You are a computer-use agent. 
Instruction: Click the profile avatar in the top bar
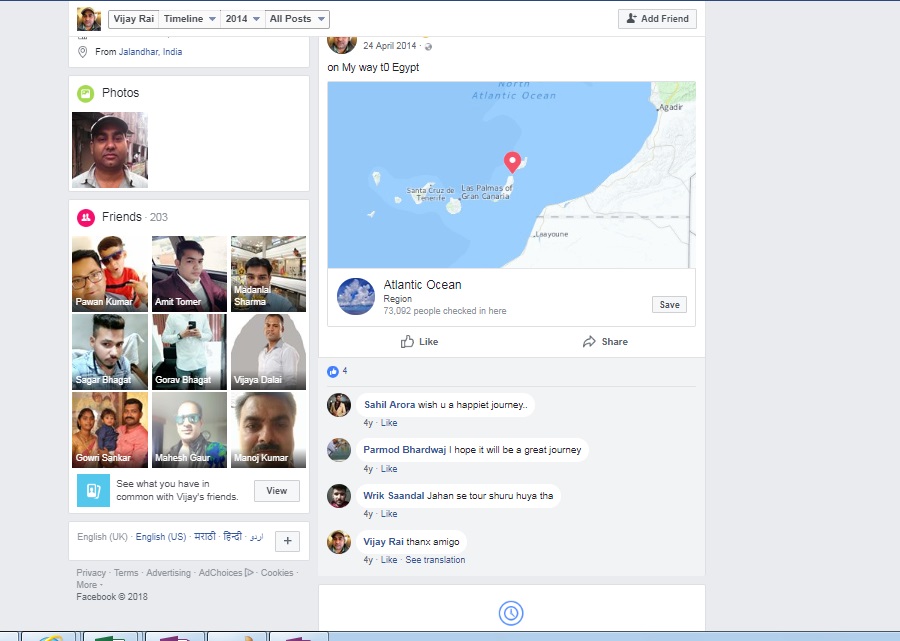click(89, 19)
